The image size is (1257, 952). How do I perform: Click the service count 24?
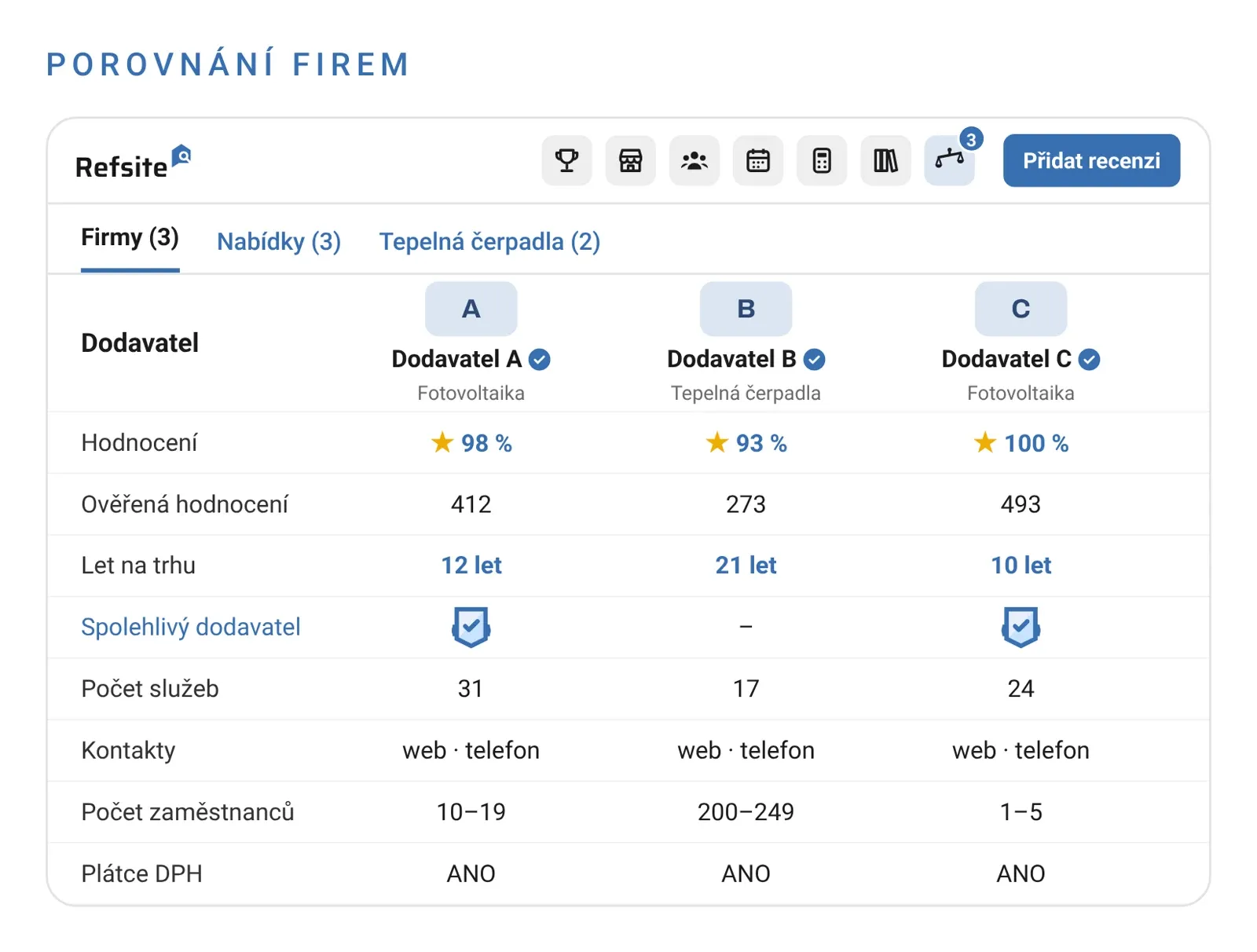click(1021, 689)
